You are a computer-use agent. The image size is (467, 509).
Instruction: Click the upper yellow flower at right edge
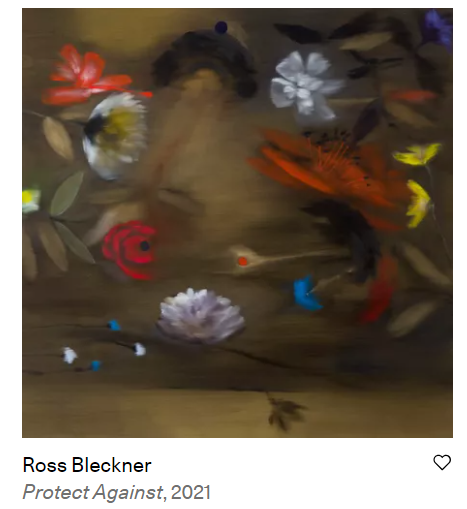click(417, 154)
